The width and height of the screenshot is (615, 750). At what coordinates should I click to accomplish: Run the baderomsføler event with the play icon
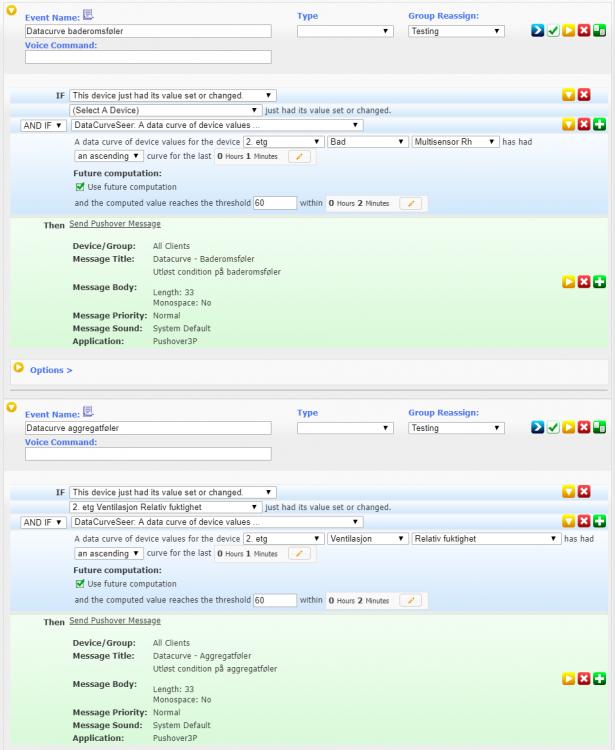coord(569,31)
